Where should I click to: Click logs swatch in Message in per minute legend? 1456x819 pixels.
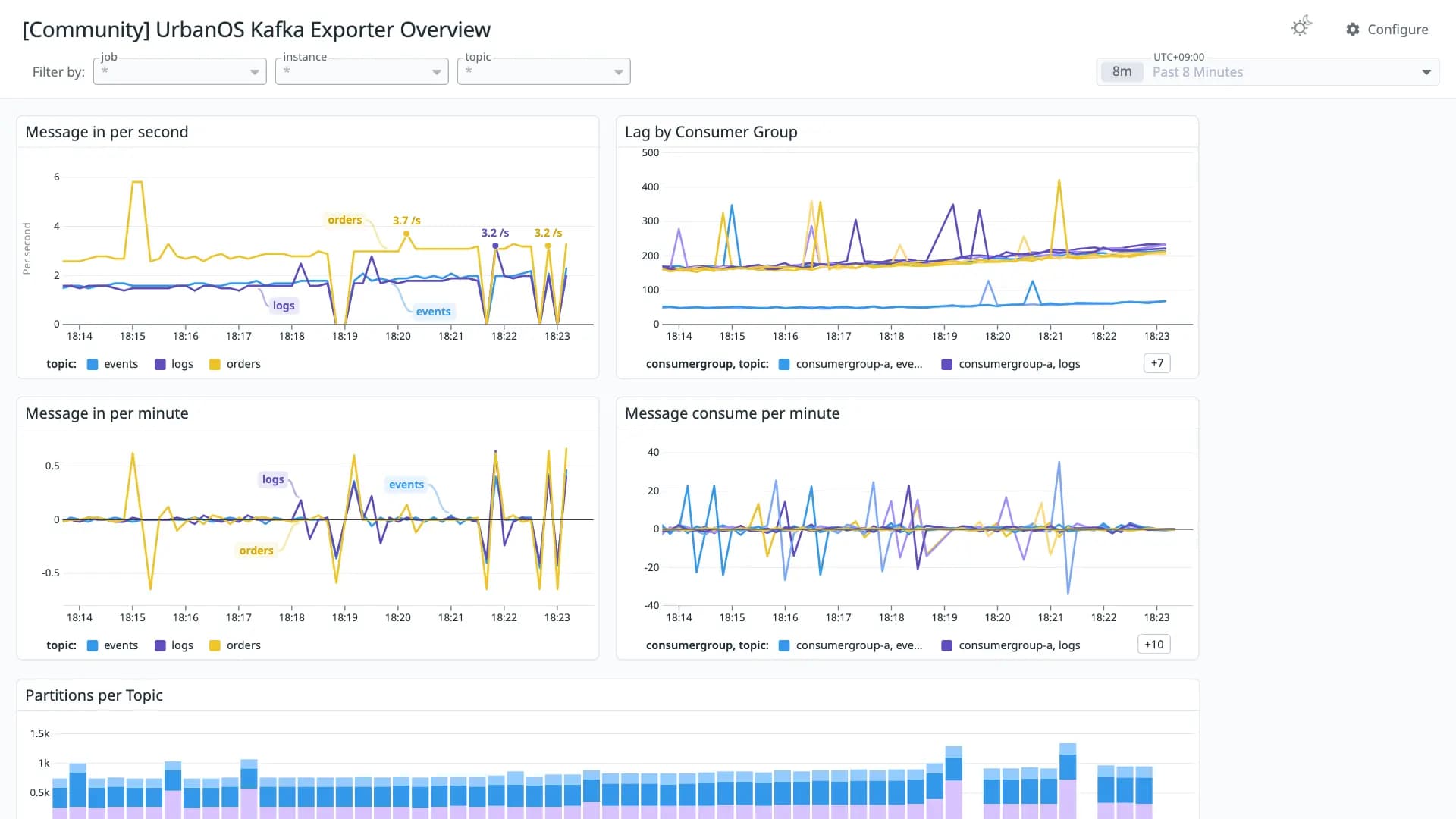click(160, 646)
